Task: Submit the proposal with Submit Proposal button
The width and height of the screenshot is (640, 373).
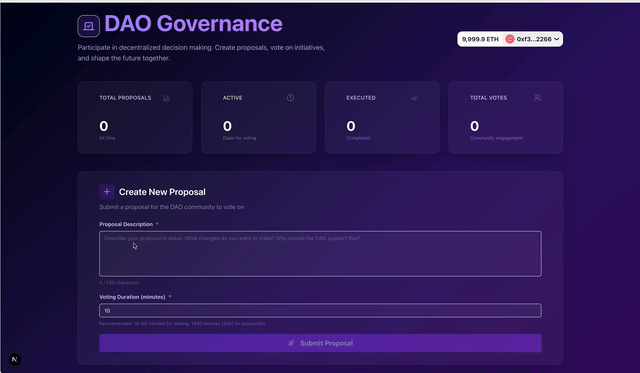Action: tap(320, 343)
